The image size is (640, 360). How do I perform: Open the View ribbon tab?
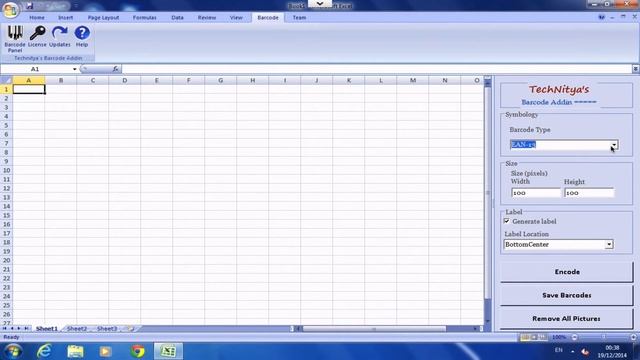click(236, 18)
